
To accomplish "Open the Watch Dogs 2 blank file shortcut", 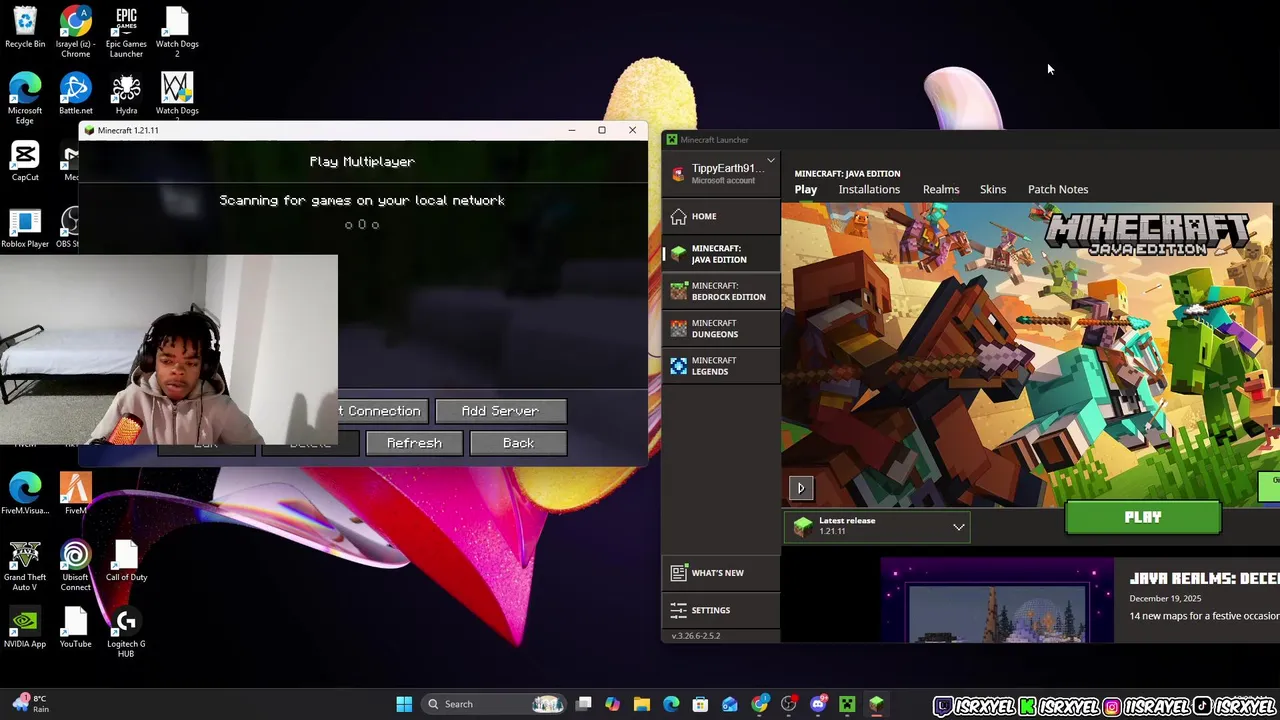I will coord(177,32).
